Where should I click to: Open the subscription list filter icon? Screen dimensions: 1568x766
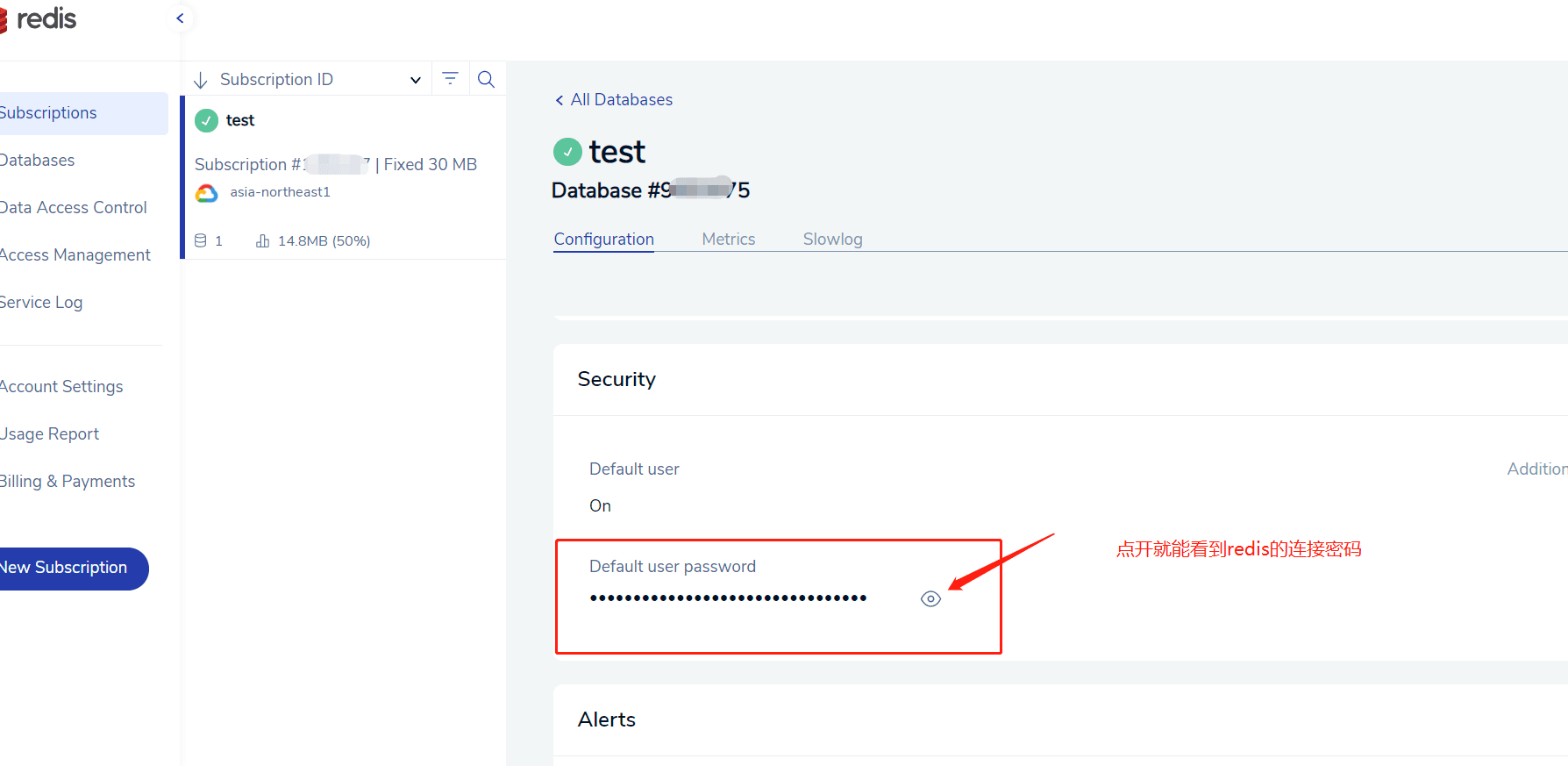451,79
